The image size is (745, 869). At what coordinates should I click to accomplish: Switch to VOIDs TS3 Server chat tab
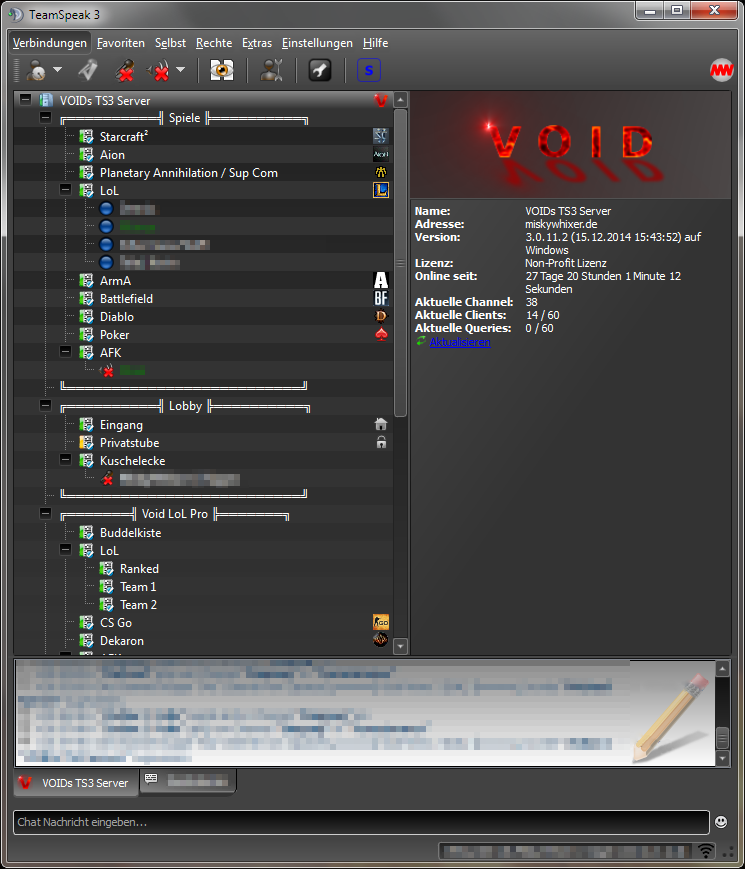point(76,783)
